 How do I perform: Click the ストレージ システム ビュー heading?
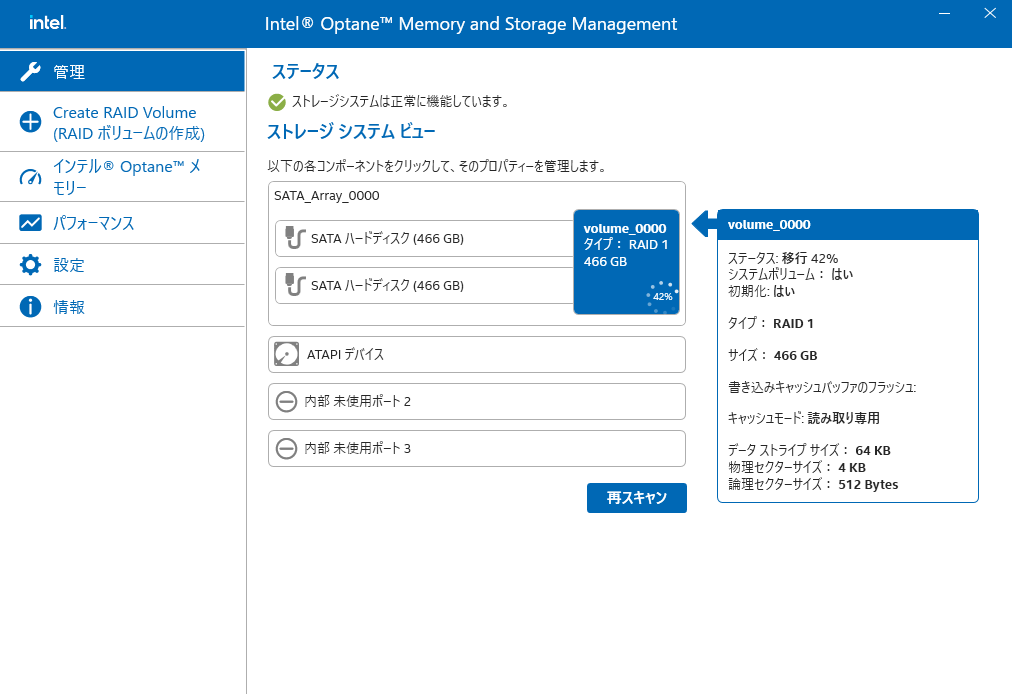click(x=351, y=132)
